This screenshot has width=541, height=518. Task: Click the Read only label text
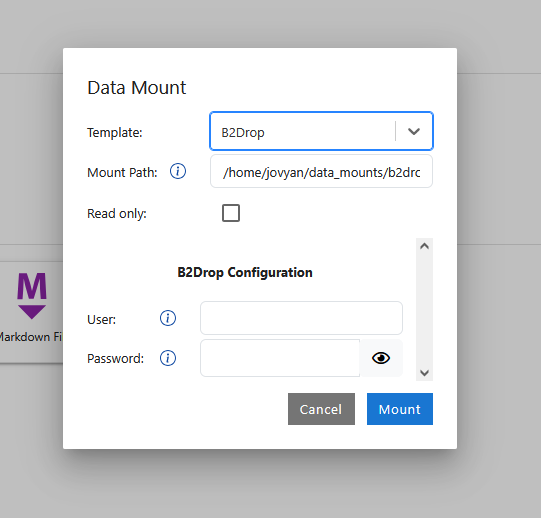[x=117, y=214]
